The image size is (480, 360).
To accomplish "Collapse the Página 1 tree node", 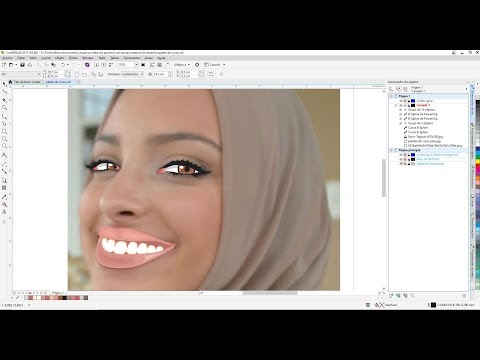I will [x=391, y=96].
